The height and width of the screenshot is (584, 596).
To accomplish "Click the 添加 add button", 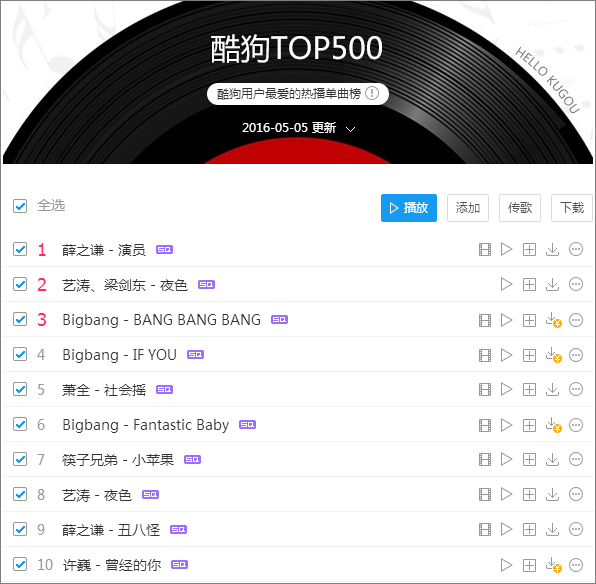I will click(468, 208).
